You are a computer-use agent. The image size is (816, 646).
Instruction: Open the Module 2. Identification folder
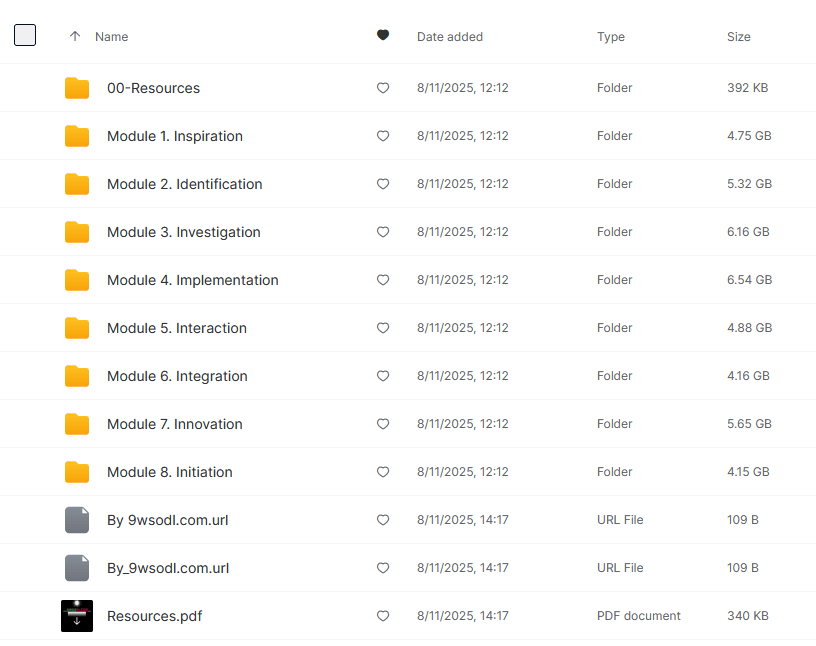[x=184, y=184]
